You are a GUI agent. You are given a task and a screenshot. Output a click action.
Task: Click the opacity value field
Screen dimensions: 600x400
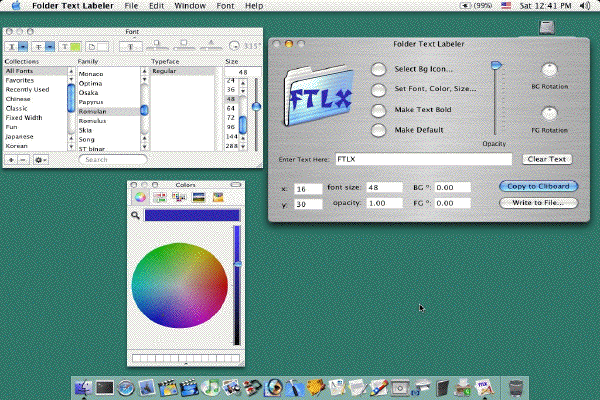point(384,203)
